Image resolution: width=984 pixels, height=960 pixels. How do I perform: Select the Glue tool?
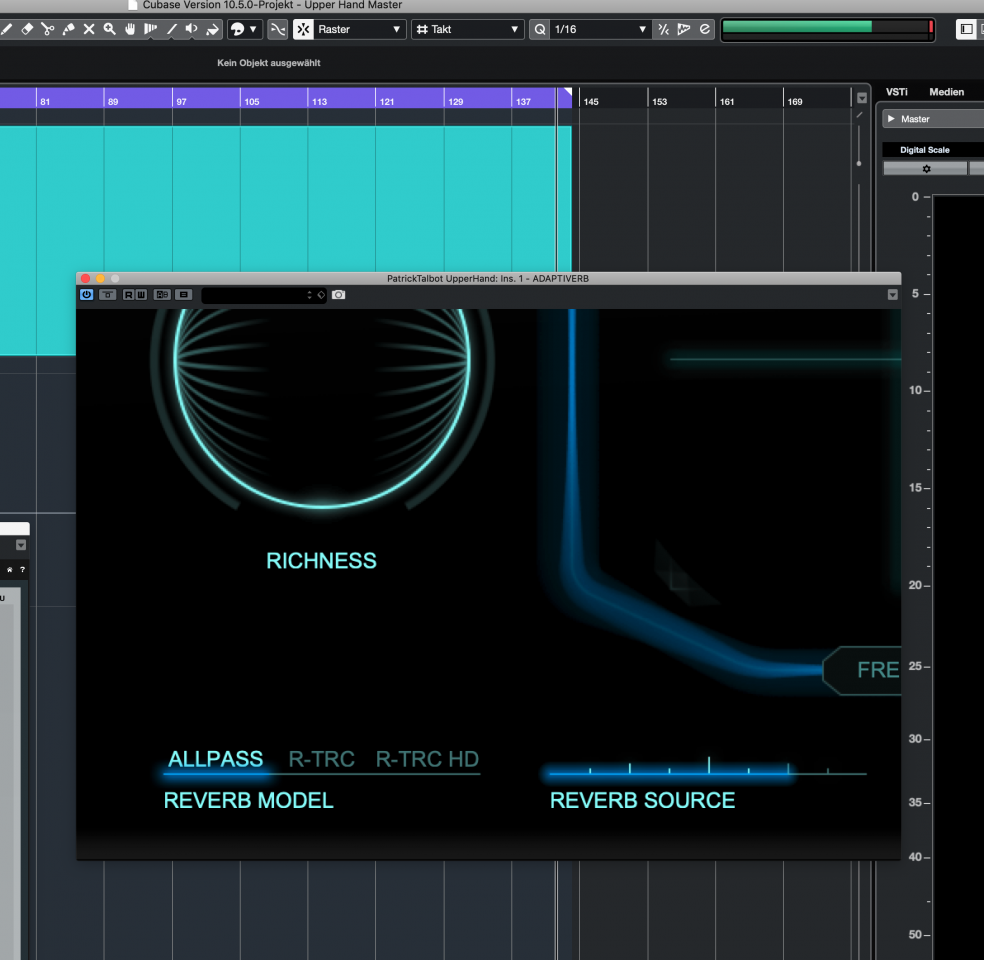tap(68, 29)
